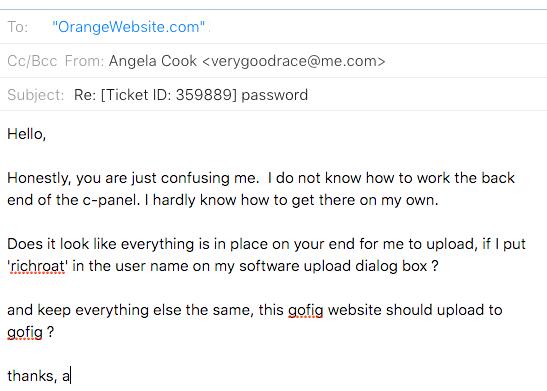
Task: Place cursor after the "Hello," greeting
Action: pyautogui.click(x=46, y=134)
